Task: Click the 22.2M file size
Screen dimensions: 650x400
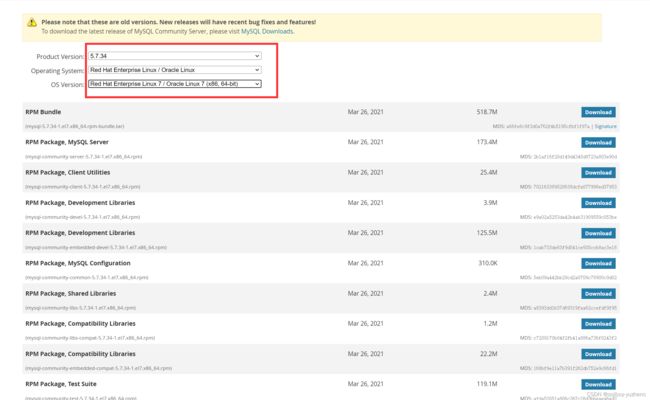Action: (489, 354)
